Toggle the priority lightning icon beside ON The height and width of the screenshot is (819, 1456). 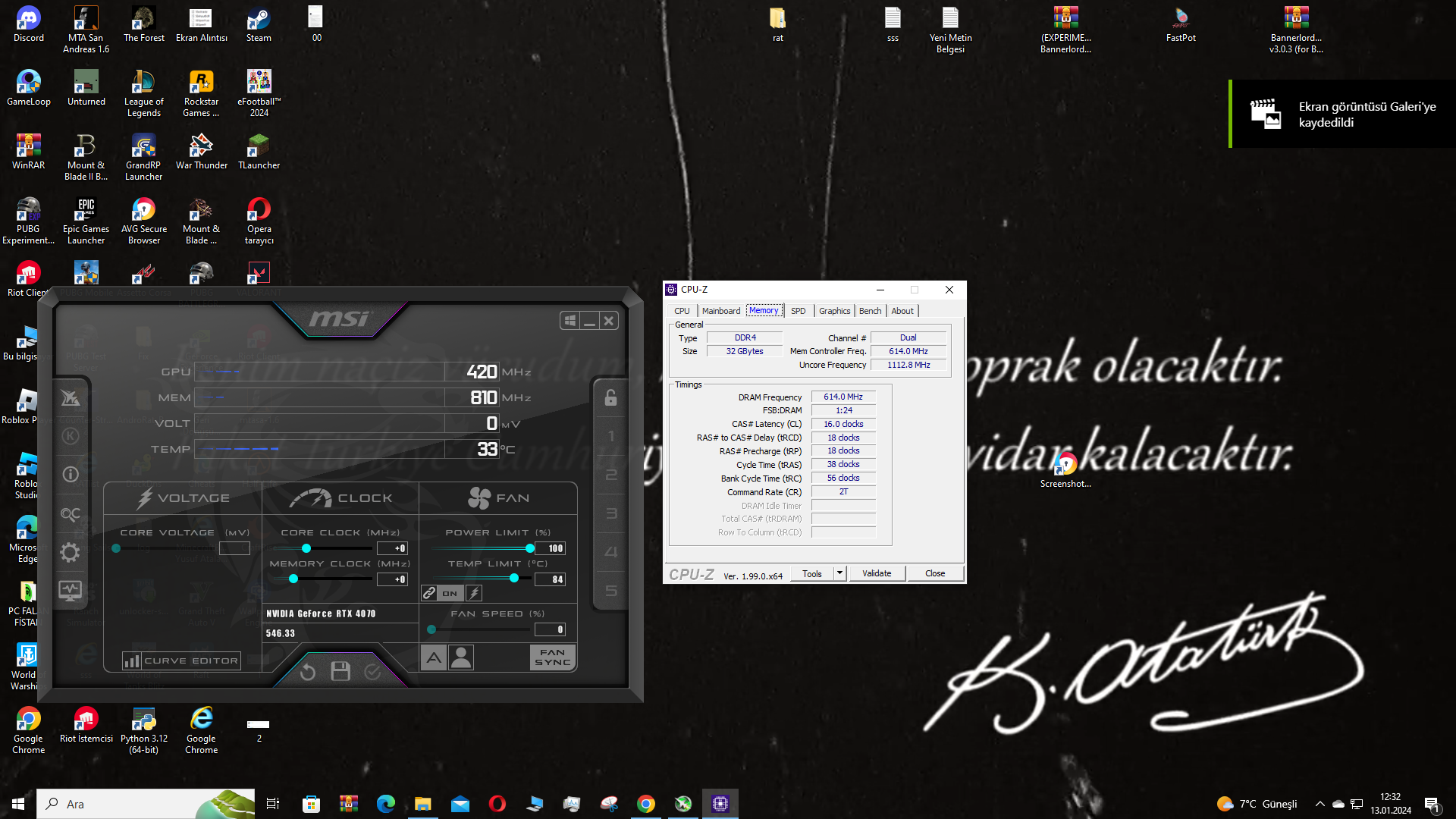pyautogui.click(x=474, y=593)
